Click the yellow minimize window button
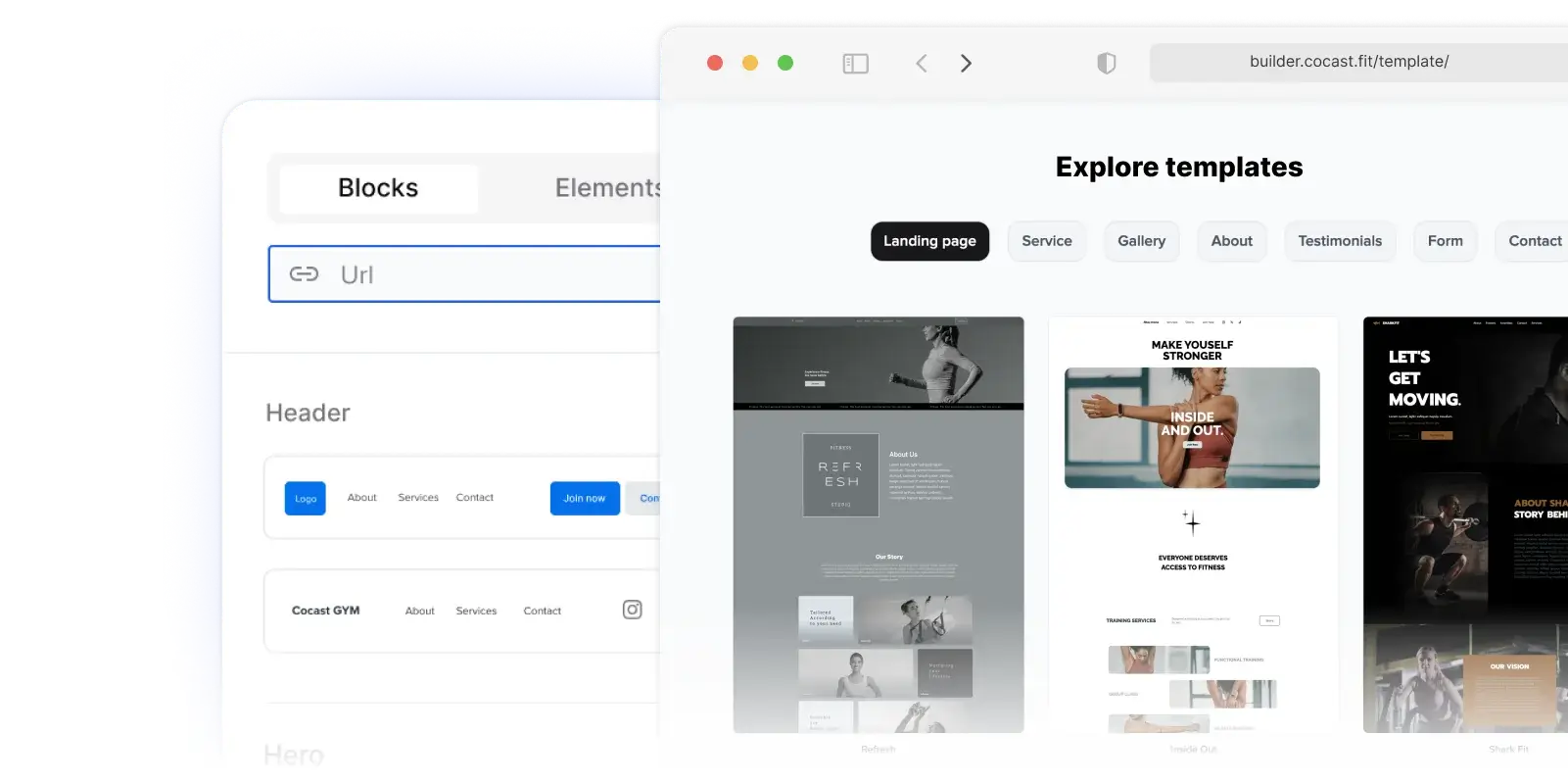This screenshot has width=1568, height=784. pyautogui.click(x=750, y=63)
